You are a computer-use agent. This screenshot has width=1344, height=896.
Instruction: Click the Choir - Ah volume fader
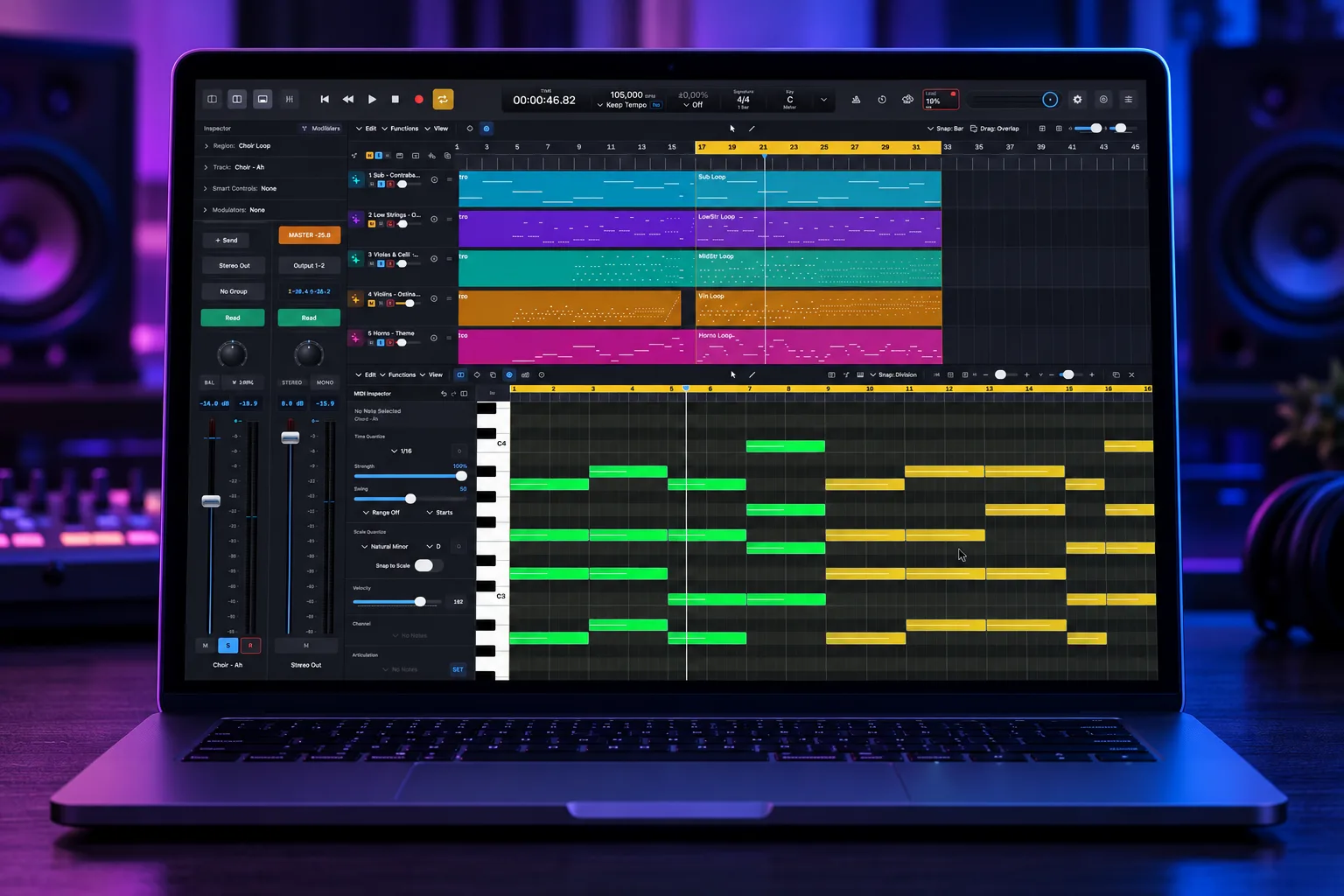[x=211, y=501]
